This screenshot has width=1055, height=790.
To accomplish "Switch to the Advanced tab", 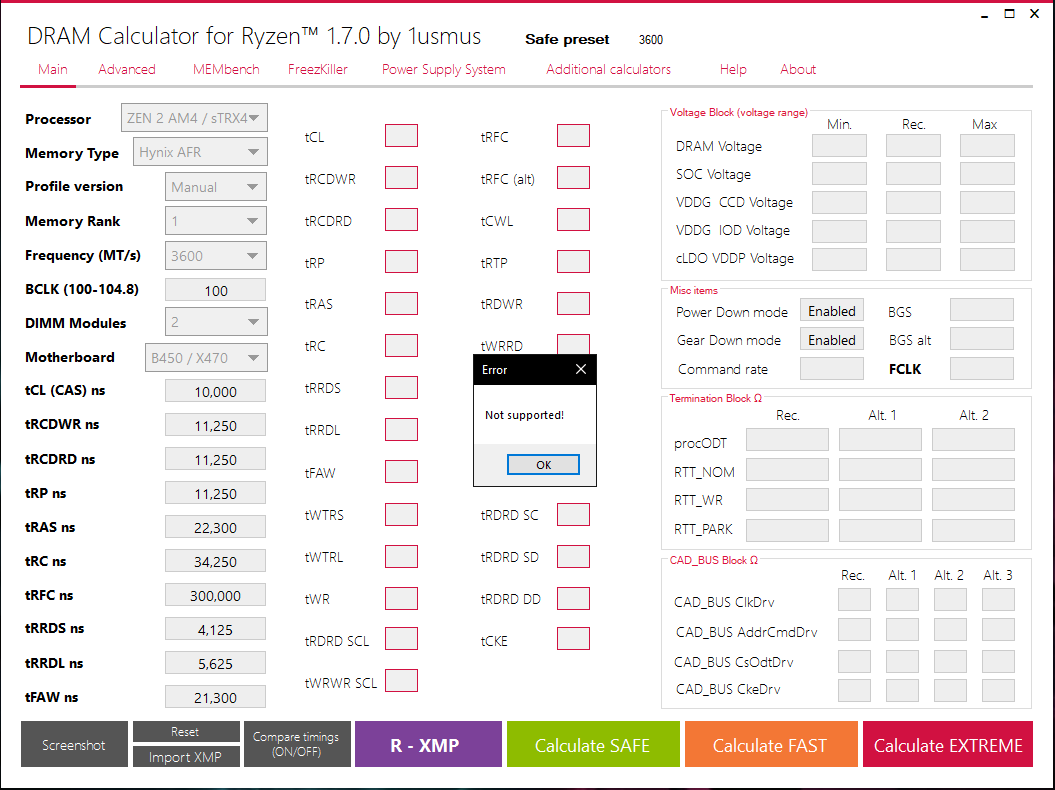I will [126, 69].
